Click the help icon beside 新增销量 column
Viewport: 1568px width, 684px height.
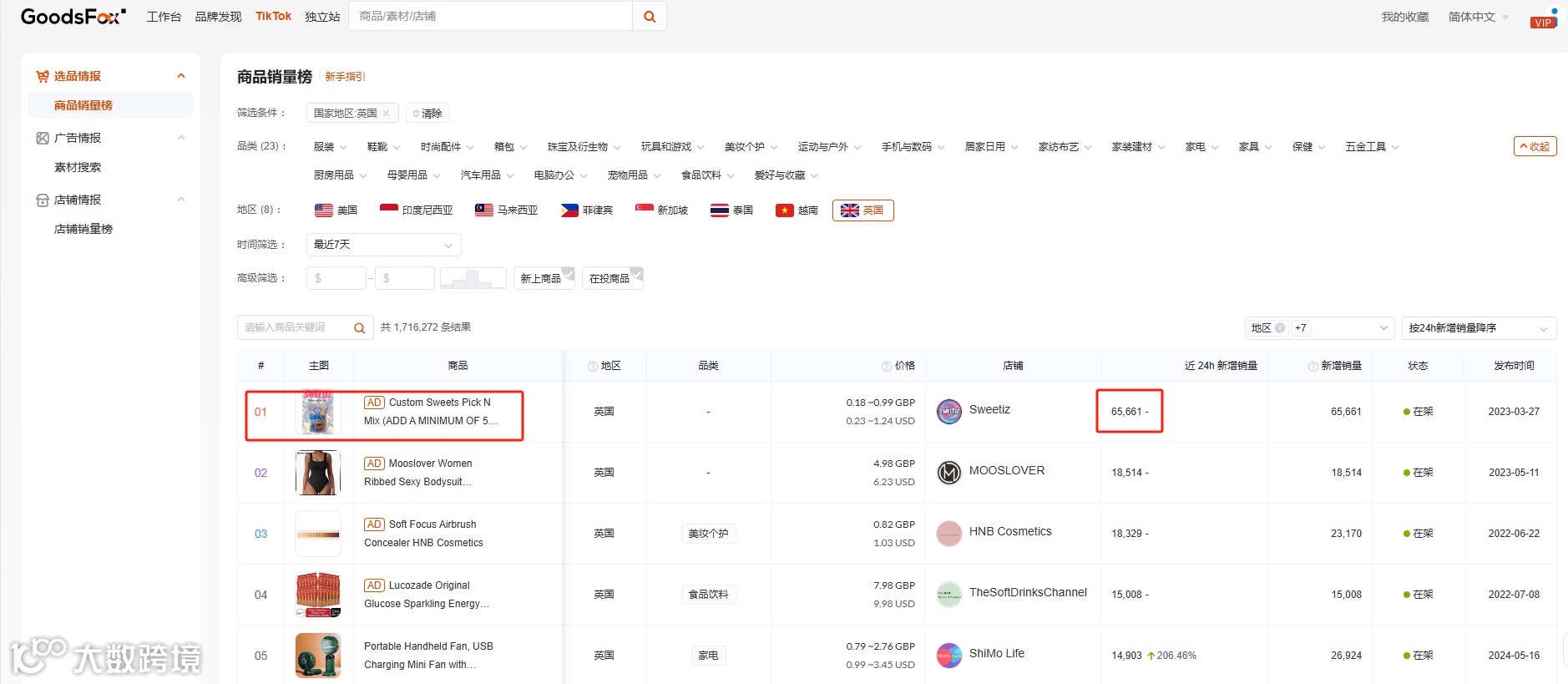(1313, 366)
